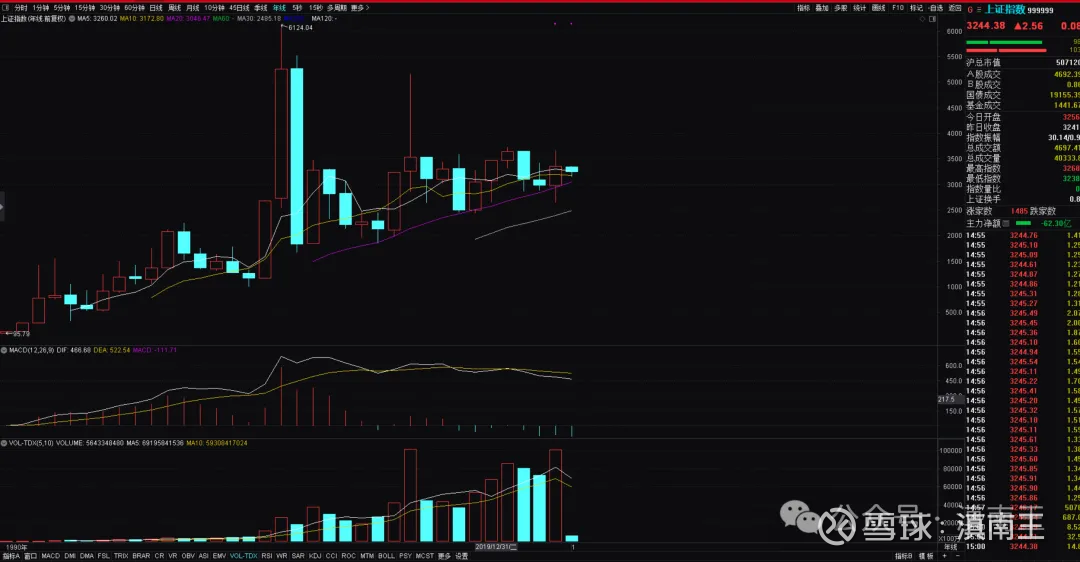Select the 1分钟 period
The image size is (1080, 562).
(x=41, y=8)
